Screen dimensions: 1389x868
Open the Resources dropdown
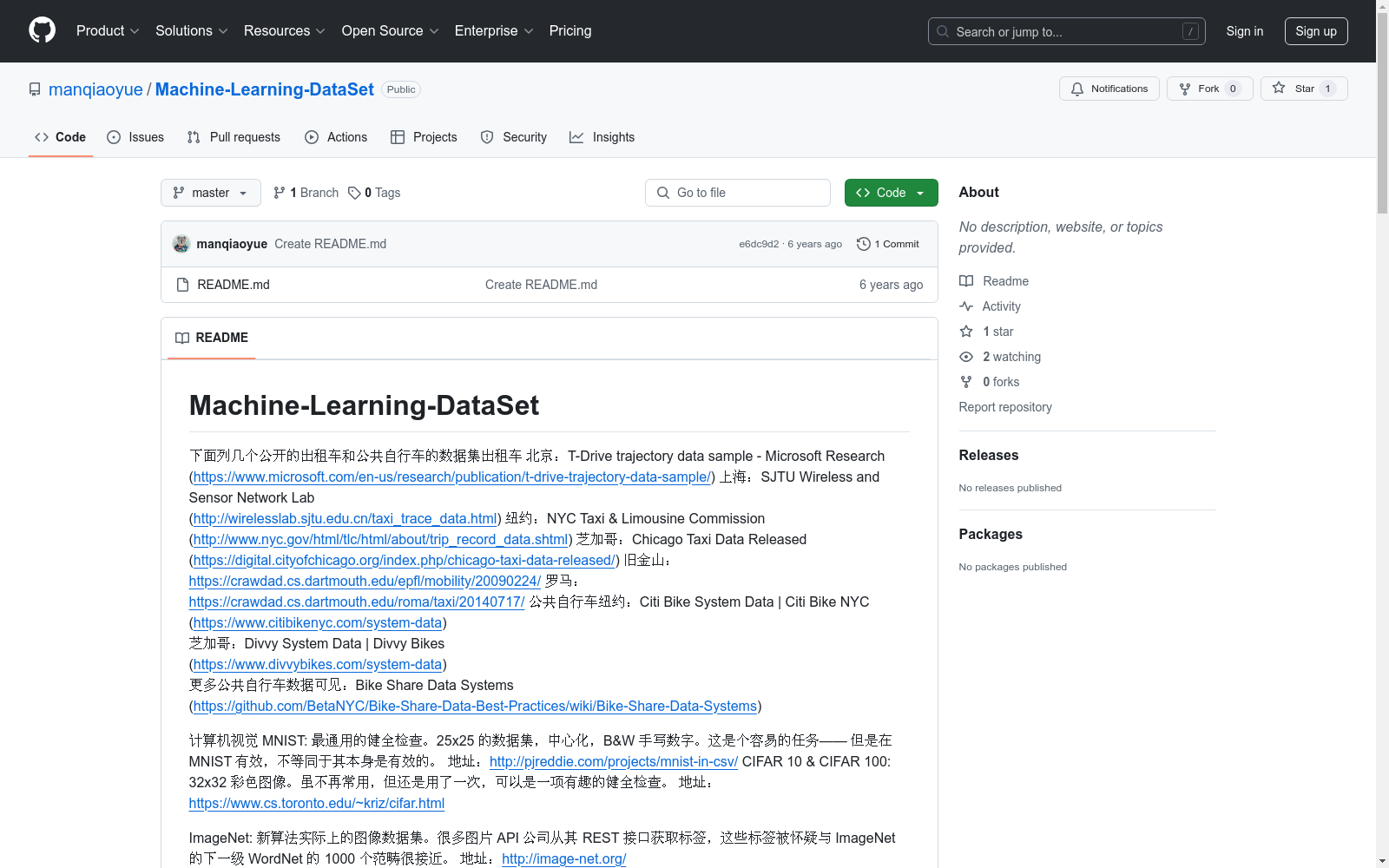[284, 30]
